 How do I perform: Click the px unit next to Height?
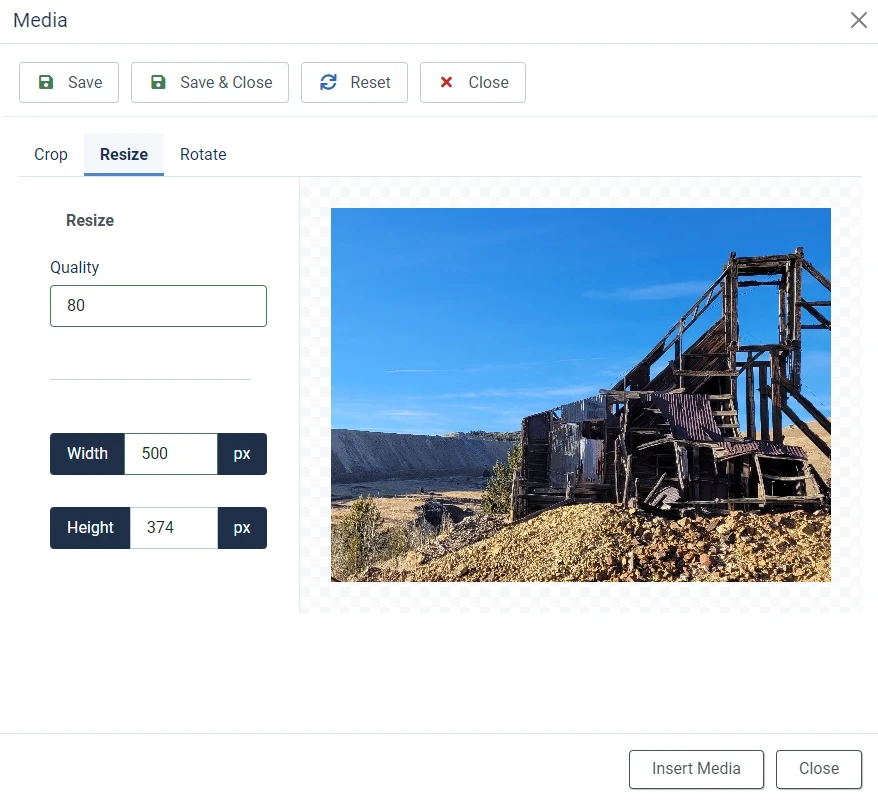point(242,528)
